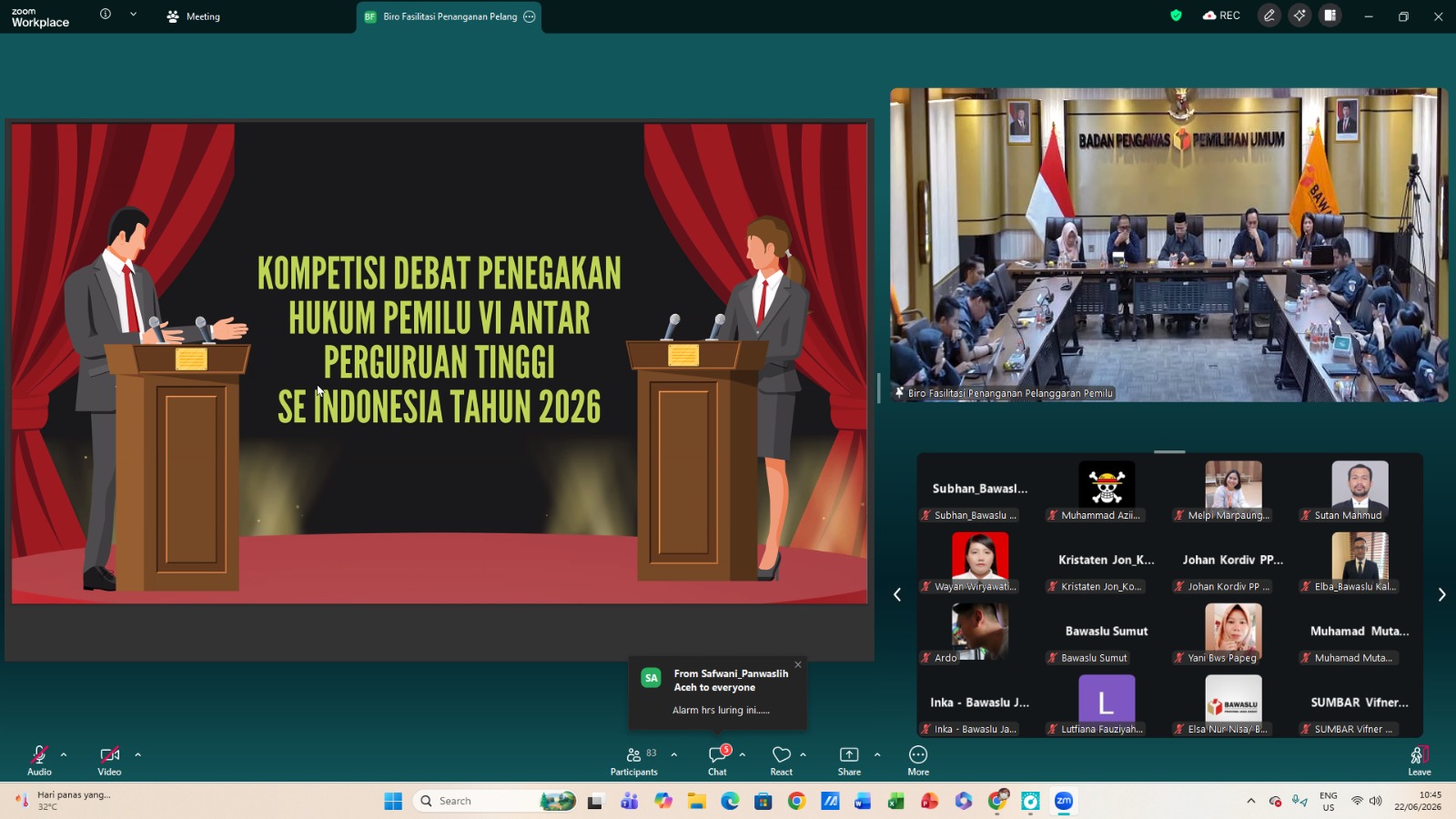Select Melpi Marpaung participant tile

click(x=1233, y=491)
